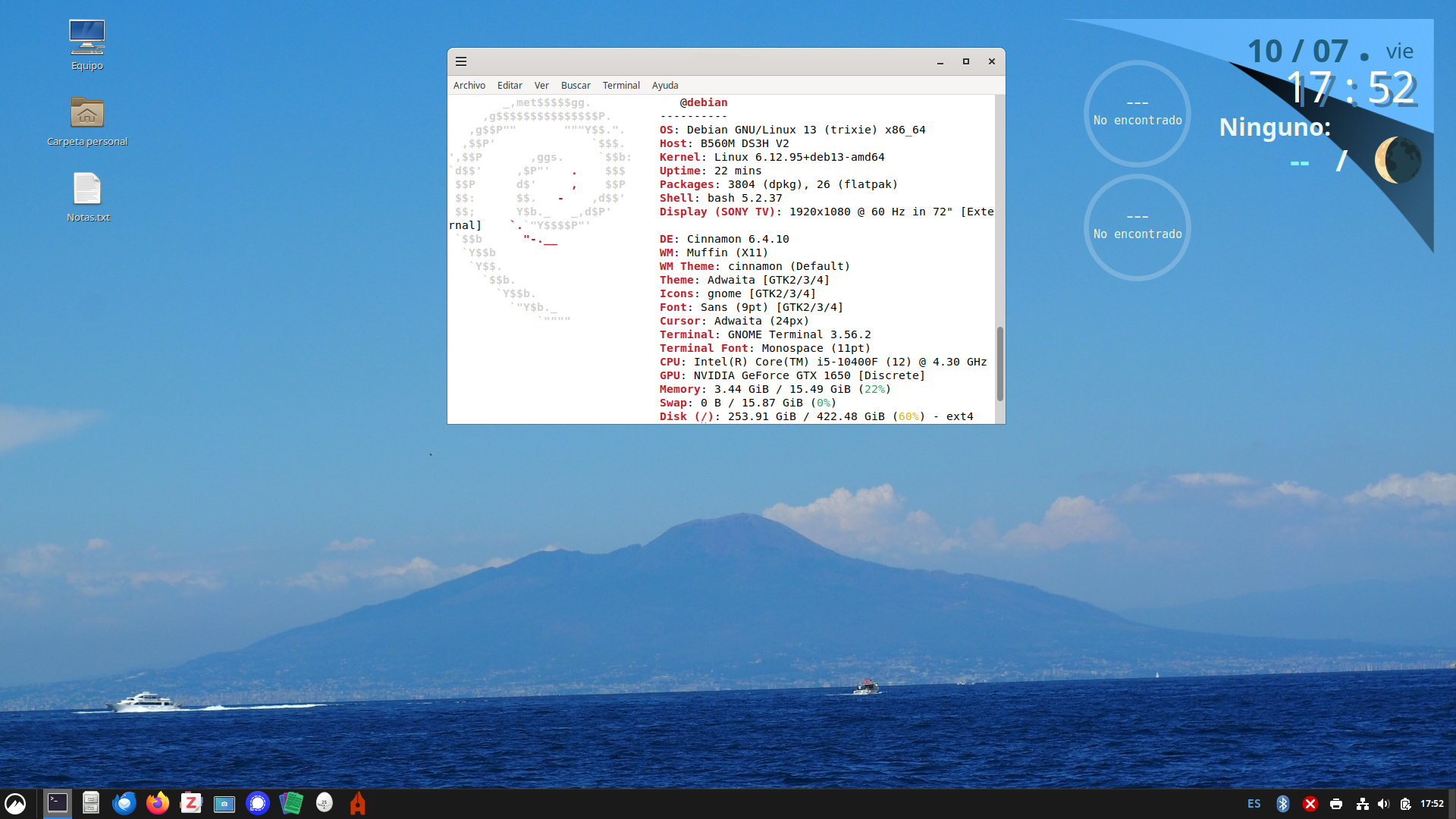Click the Host line B560M DS3H V2

point(724,144)
